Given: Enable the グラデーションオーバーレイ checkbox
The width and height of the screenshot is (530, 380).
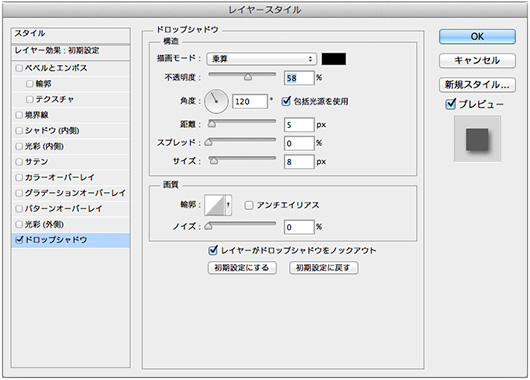Looking at the screenshot, I should 19,193.
